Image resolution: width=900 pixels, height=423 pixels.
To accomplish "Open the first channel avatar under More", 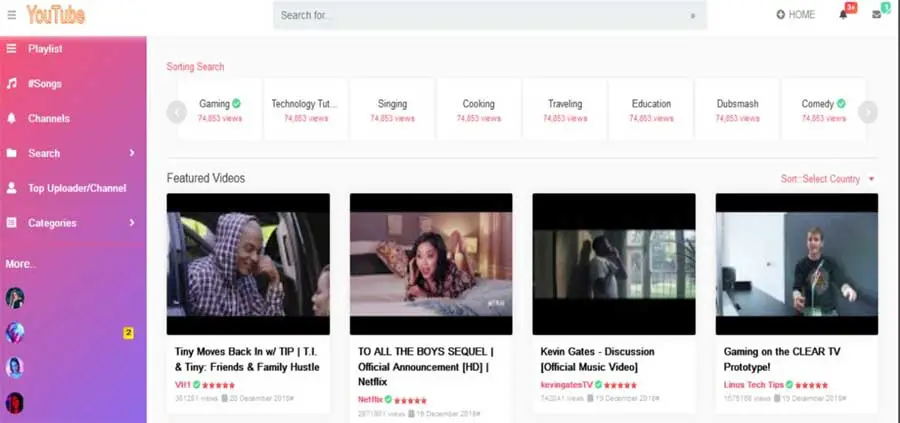I will [x=15, y=298].
